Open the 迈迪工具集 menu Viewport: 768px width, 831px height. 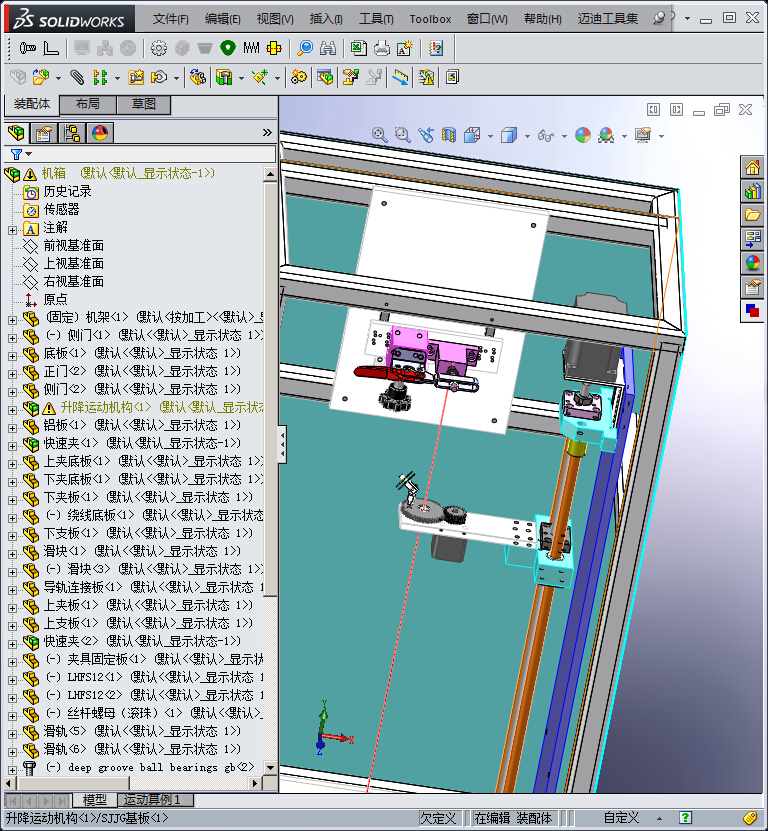(x=607, y=19)
